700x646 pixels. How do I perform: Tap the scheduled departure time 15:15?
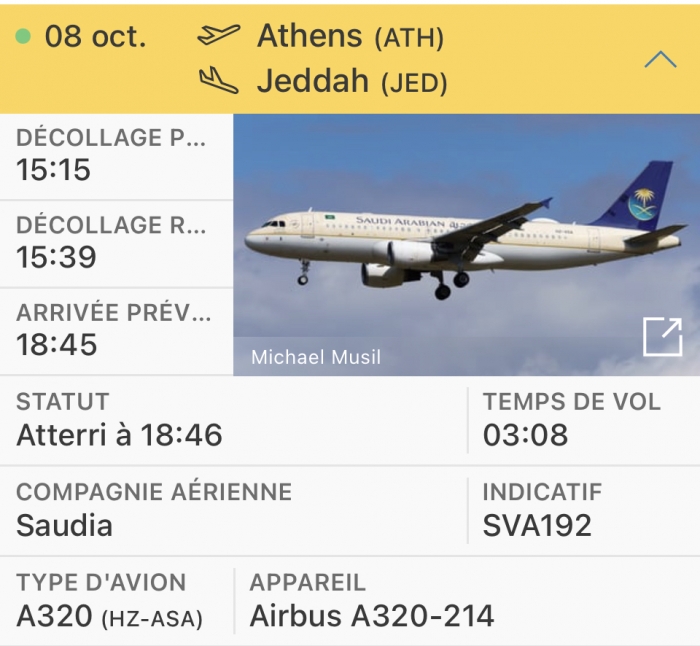pyautogui.click(x=54, y=170)
